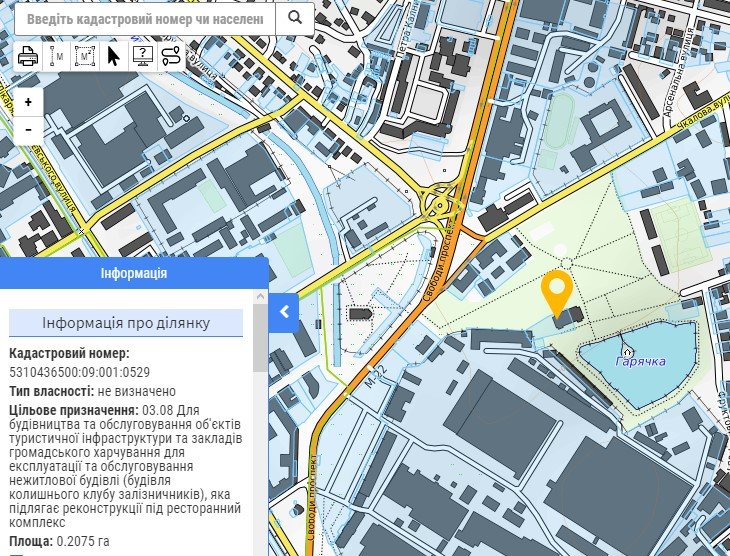Activate the arrow pointer tool

pos(114,55)
